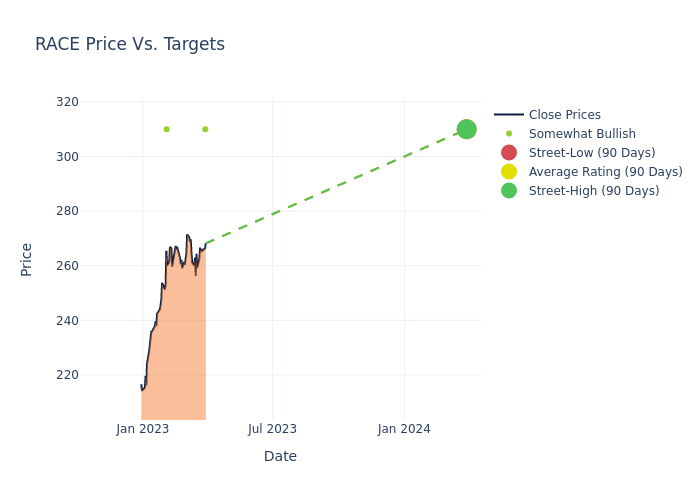Hide Street-High (90 Days) via its legend text
Screen dimensions: 700x500
pyautogui.click(x=594, y=191)
